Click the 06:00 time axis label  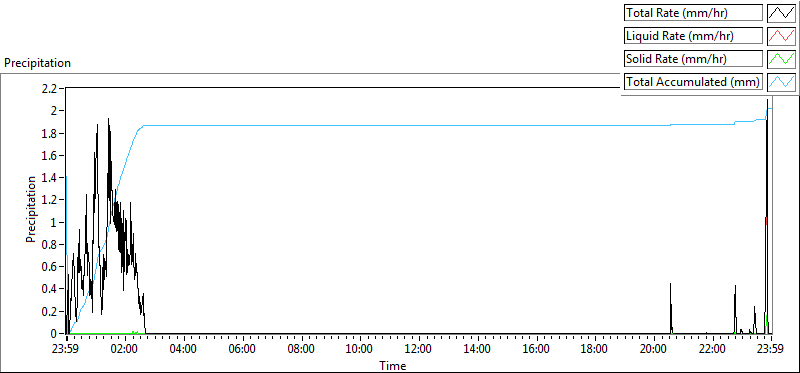click(x=242, y=350)
